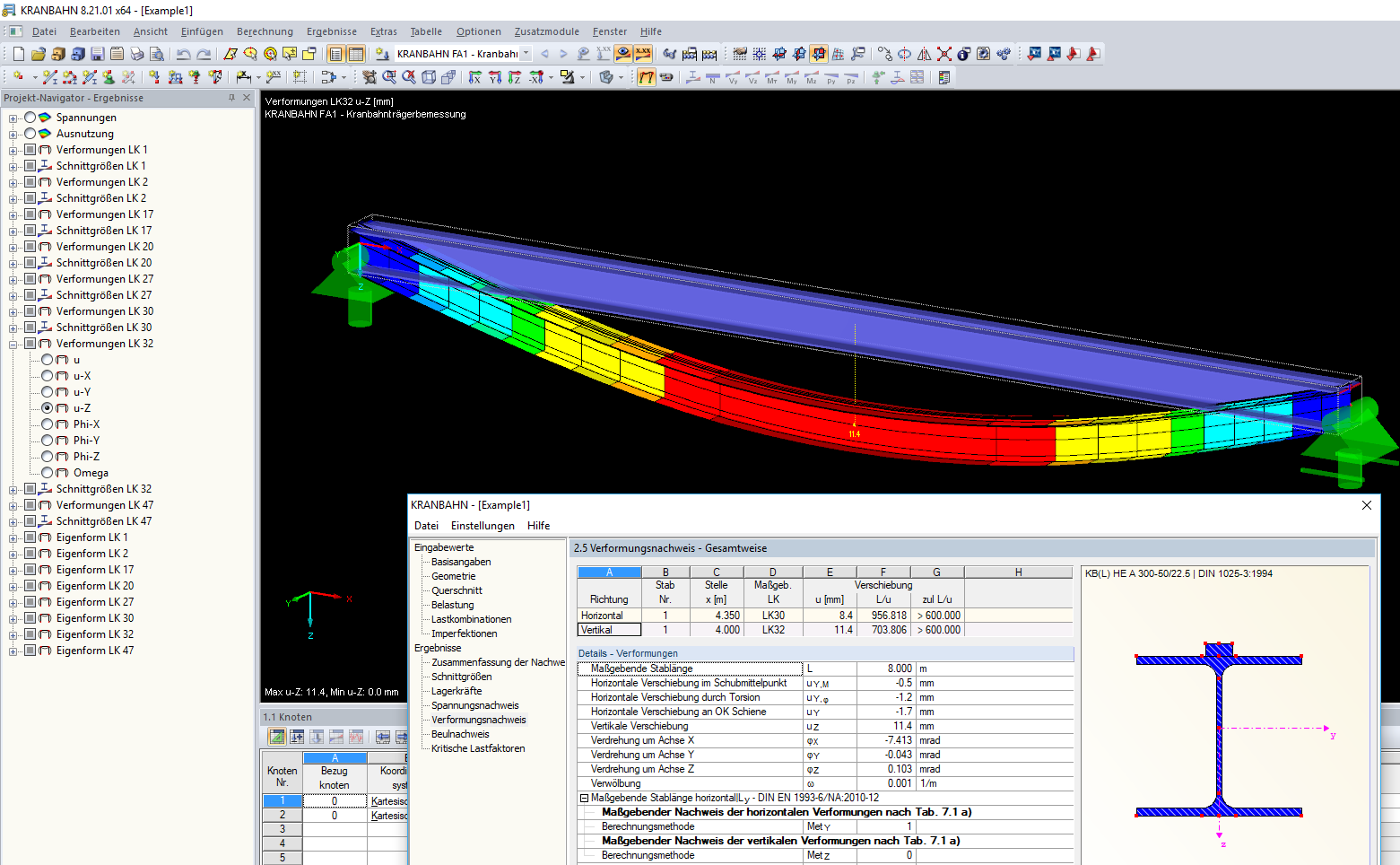Click the Save file icon

click(x=97, y=54)
